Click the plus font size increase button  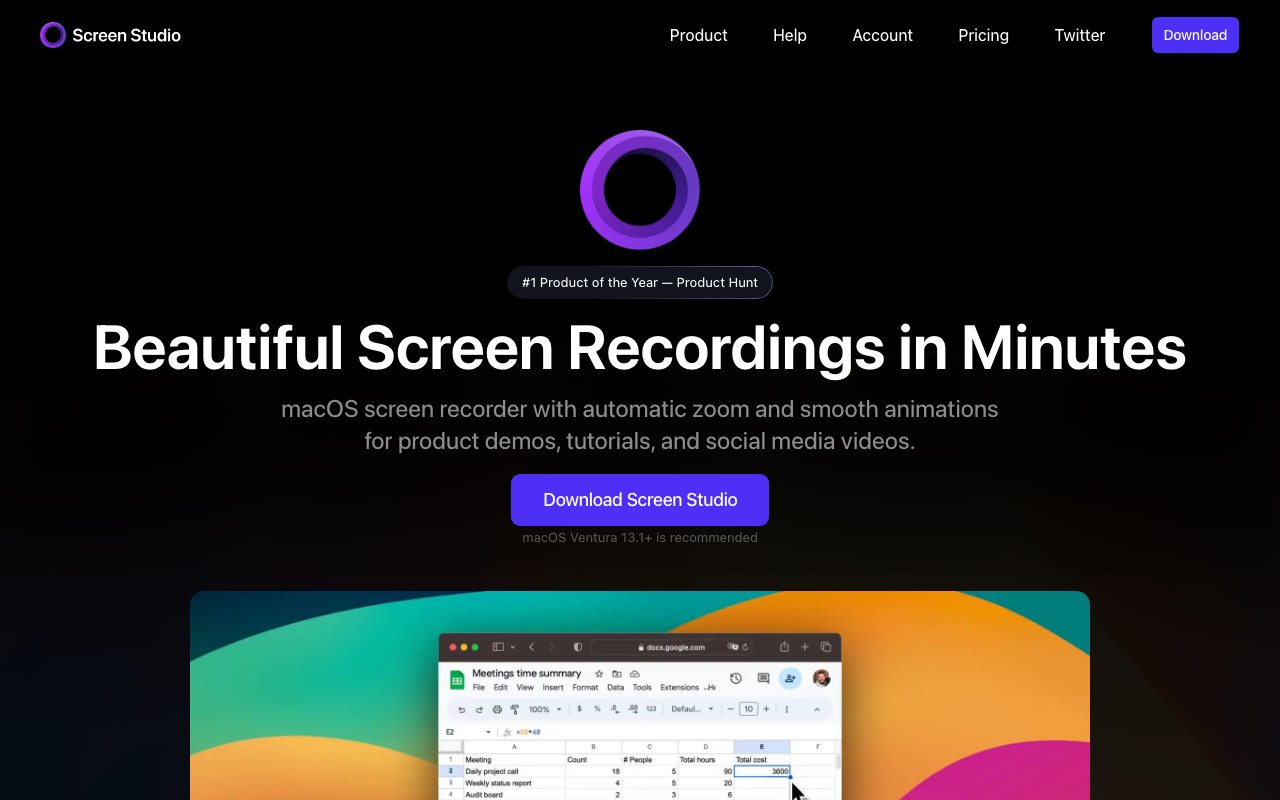[x=766, y=709]
